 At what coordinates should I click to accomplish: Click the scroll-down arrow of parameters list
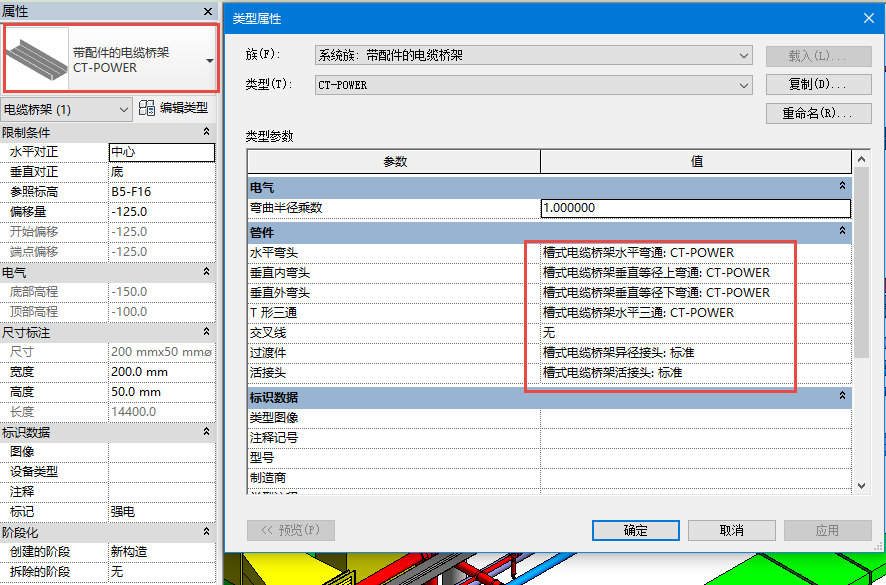[x=861, y=486]
